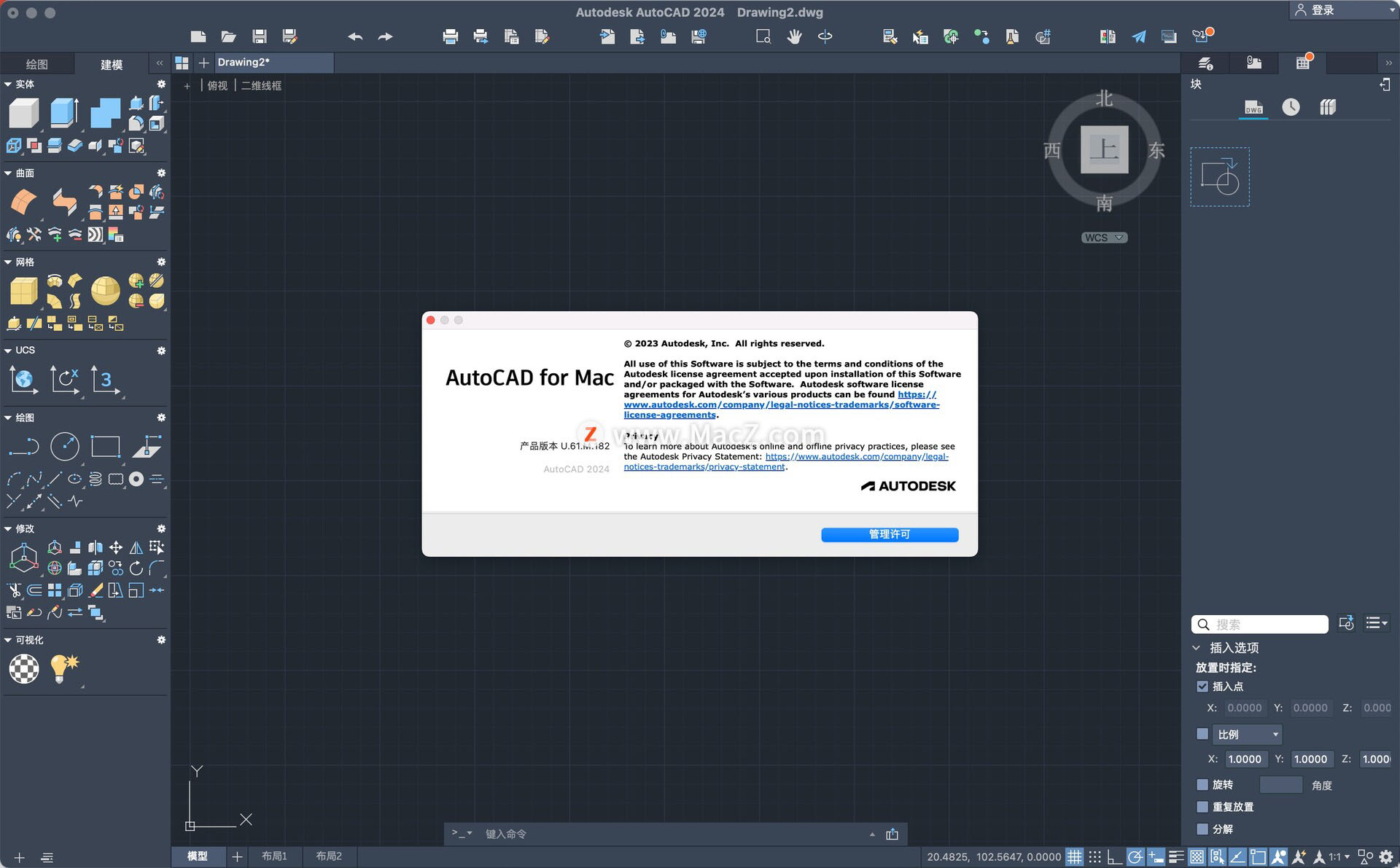1400x868 pixels.
Task: Open the software license agreements link
Action: click(x=781, y=404)
